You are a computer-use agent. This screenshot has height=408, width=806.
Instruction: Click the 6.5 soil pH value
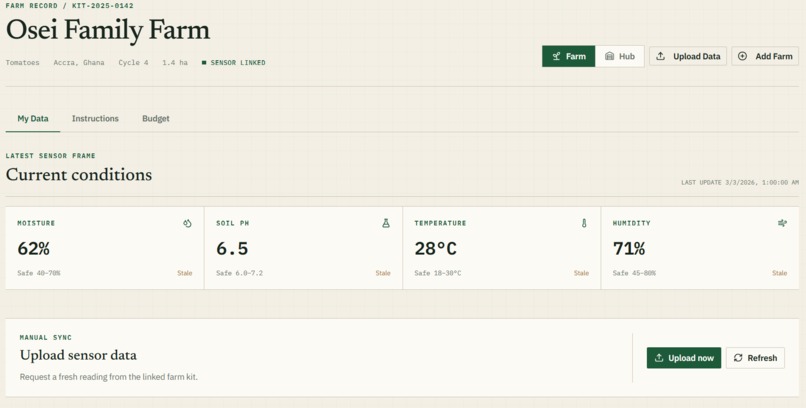coord(232,249)
